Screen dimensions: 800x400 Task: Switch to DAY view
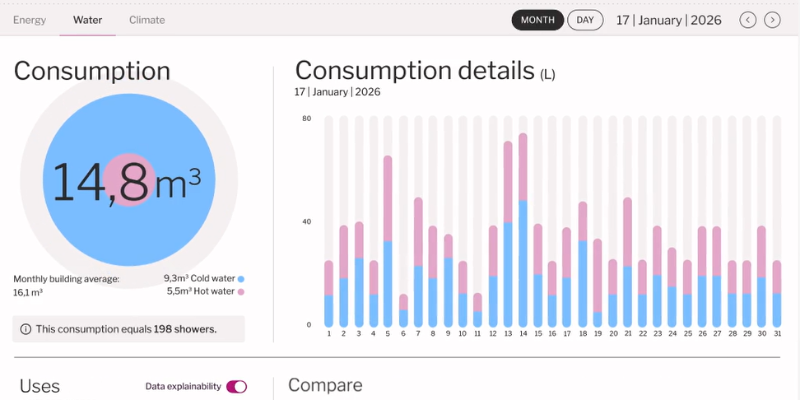click(x=585, y=20)
